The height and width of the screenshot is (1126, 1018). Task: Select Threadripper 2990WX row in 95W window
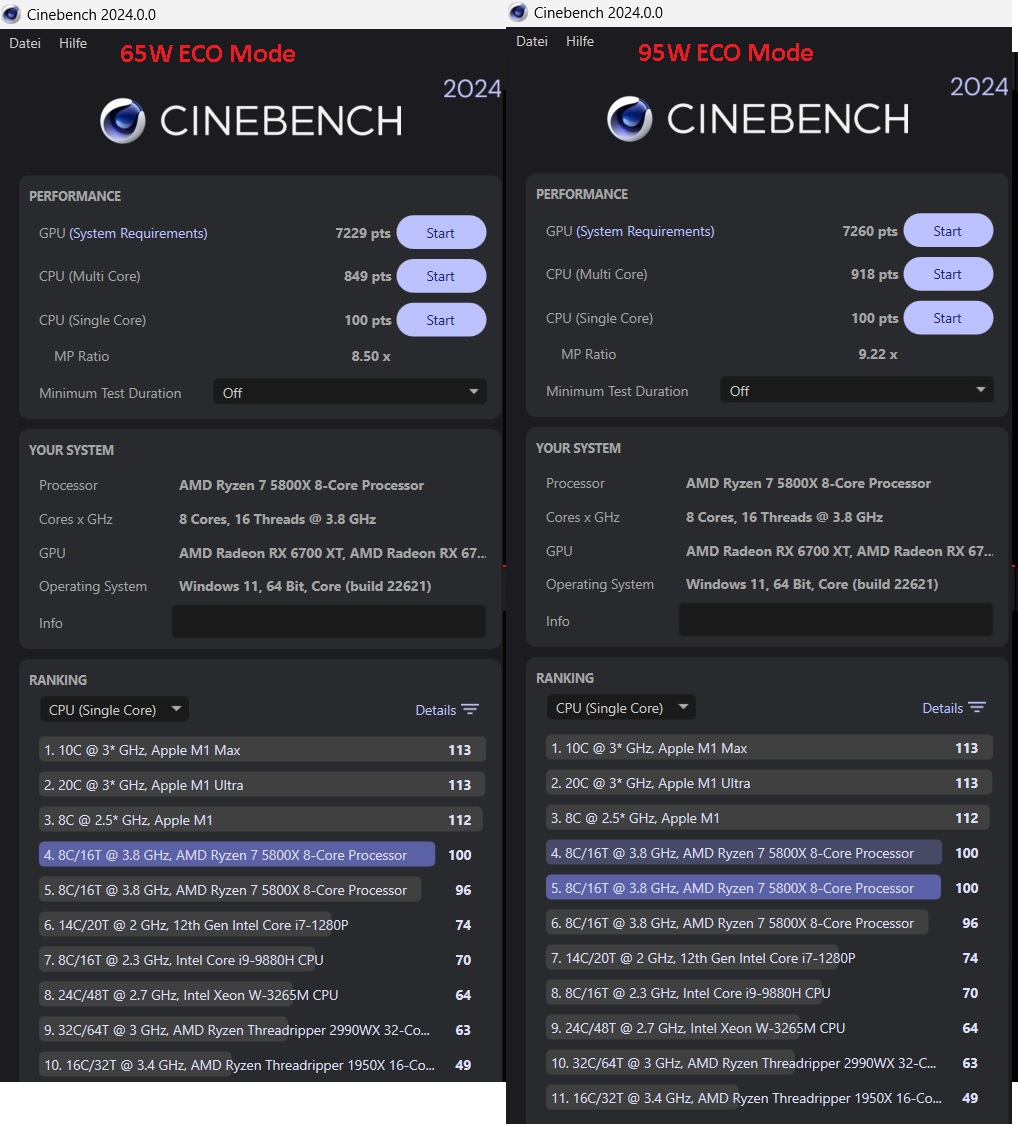click(769, 1063)
